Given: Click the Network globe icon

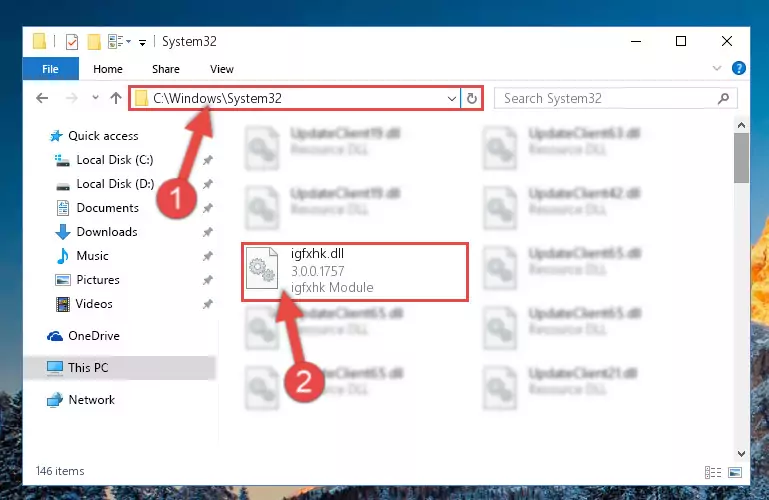Looking at the screenshot, I should [55, 400].
